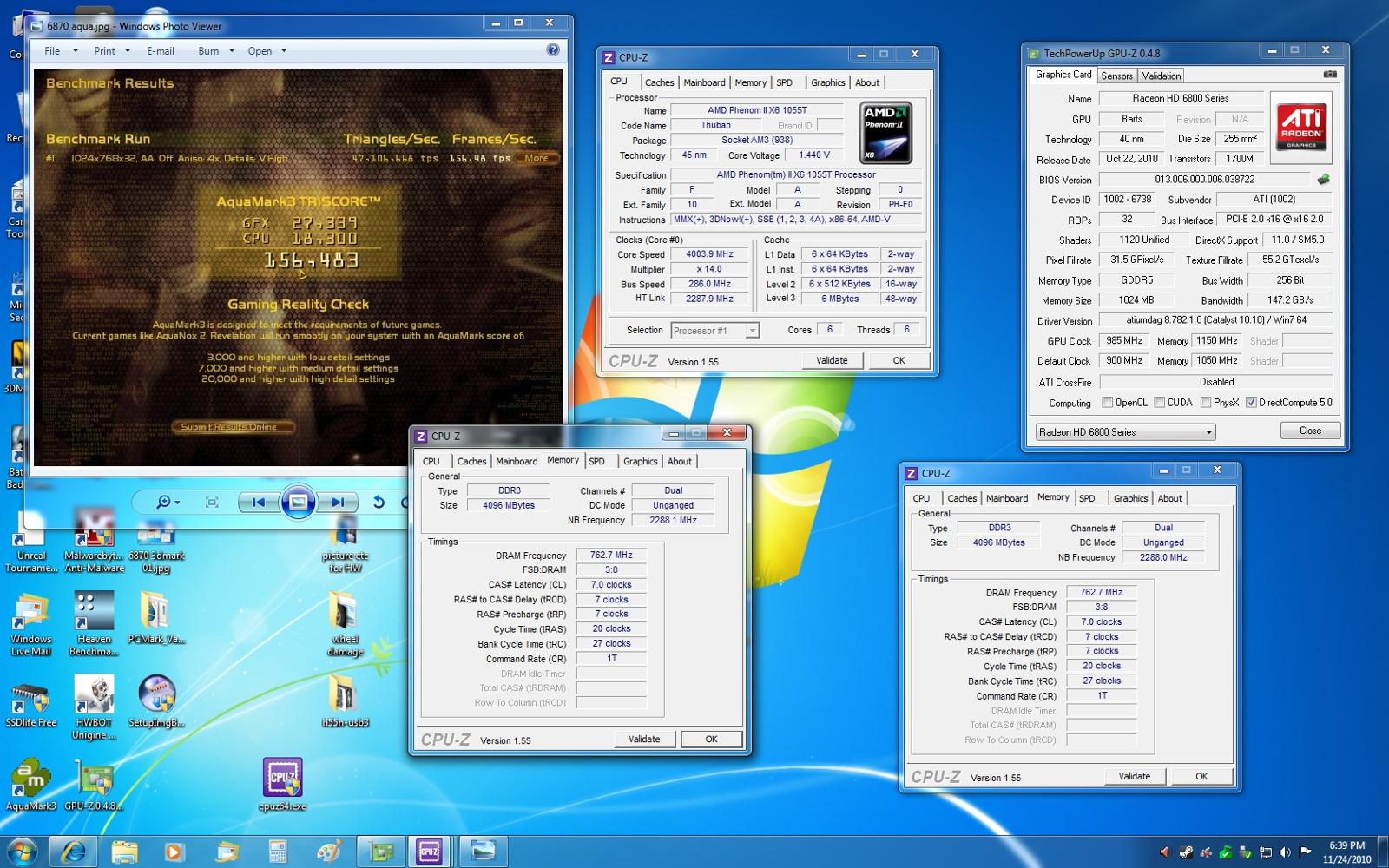The height and width of the screenshot is (868, 1389).
Task: Open picture etc for HW folder
Action: 345,545
